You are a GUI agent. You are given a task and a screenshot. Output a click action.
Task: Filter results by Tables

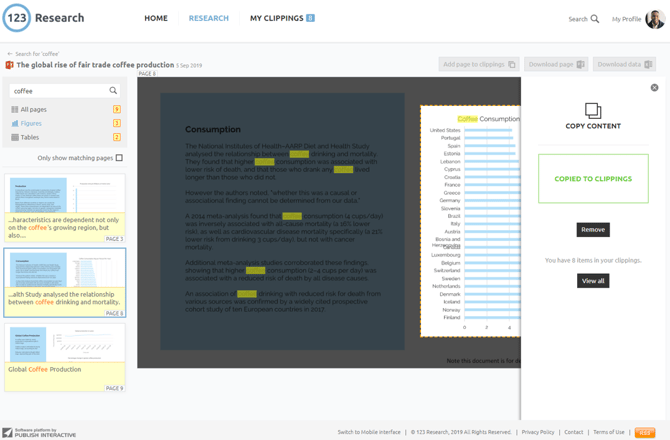(30, 137)
